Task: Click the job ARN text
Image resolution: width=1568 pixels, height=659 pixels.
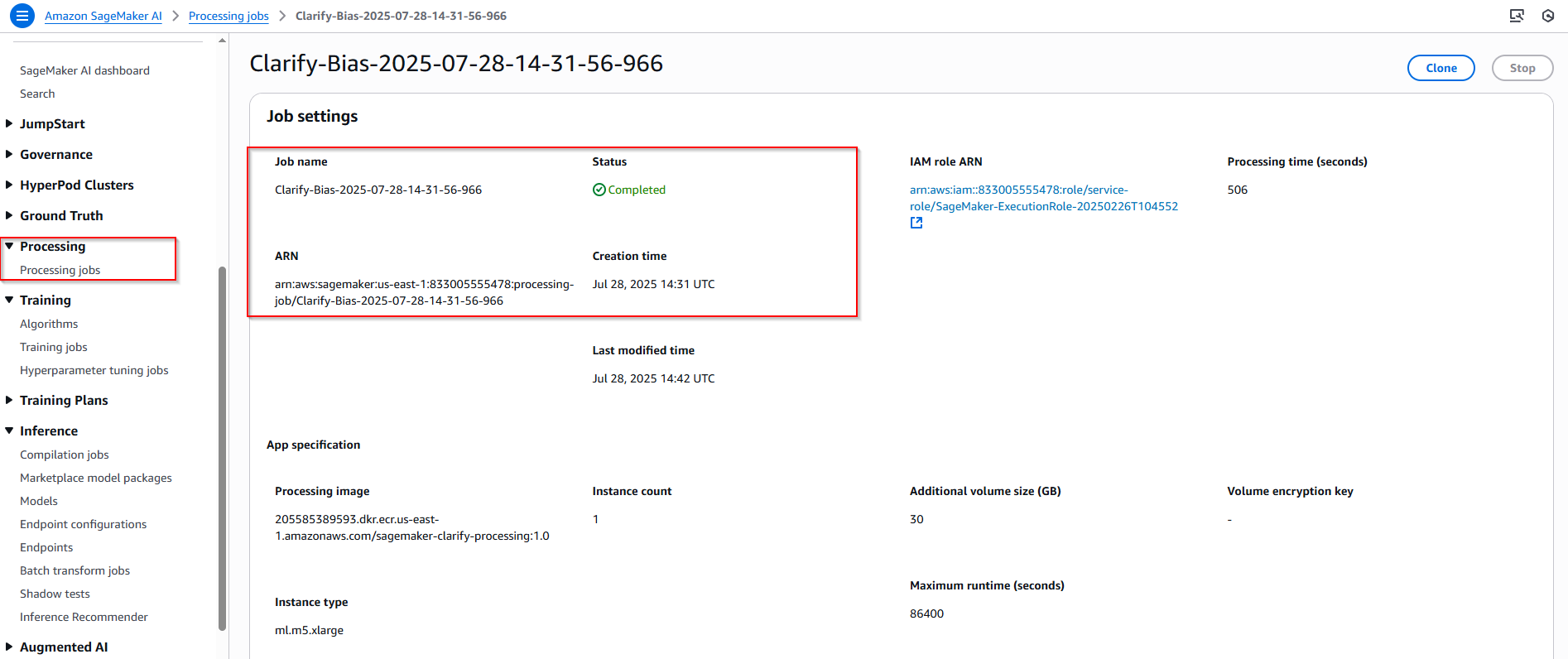Action: tap(424, 292)
